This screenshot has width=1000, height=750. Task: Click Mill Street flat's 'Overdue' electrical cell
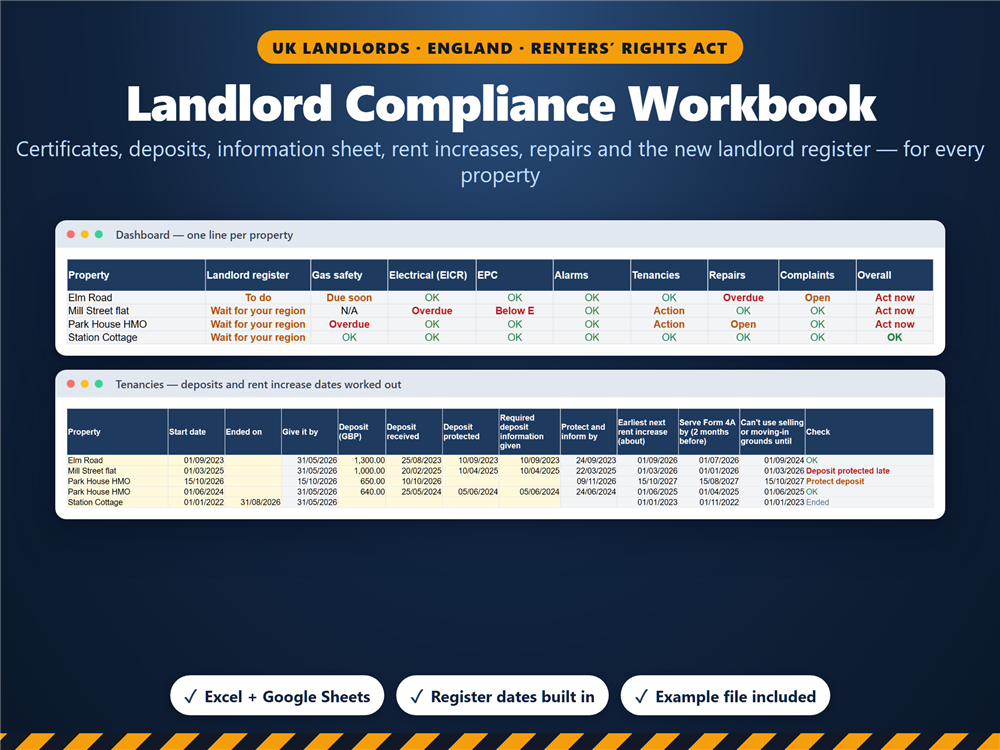tap(432, 311)
